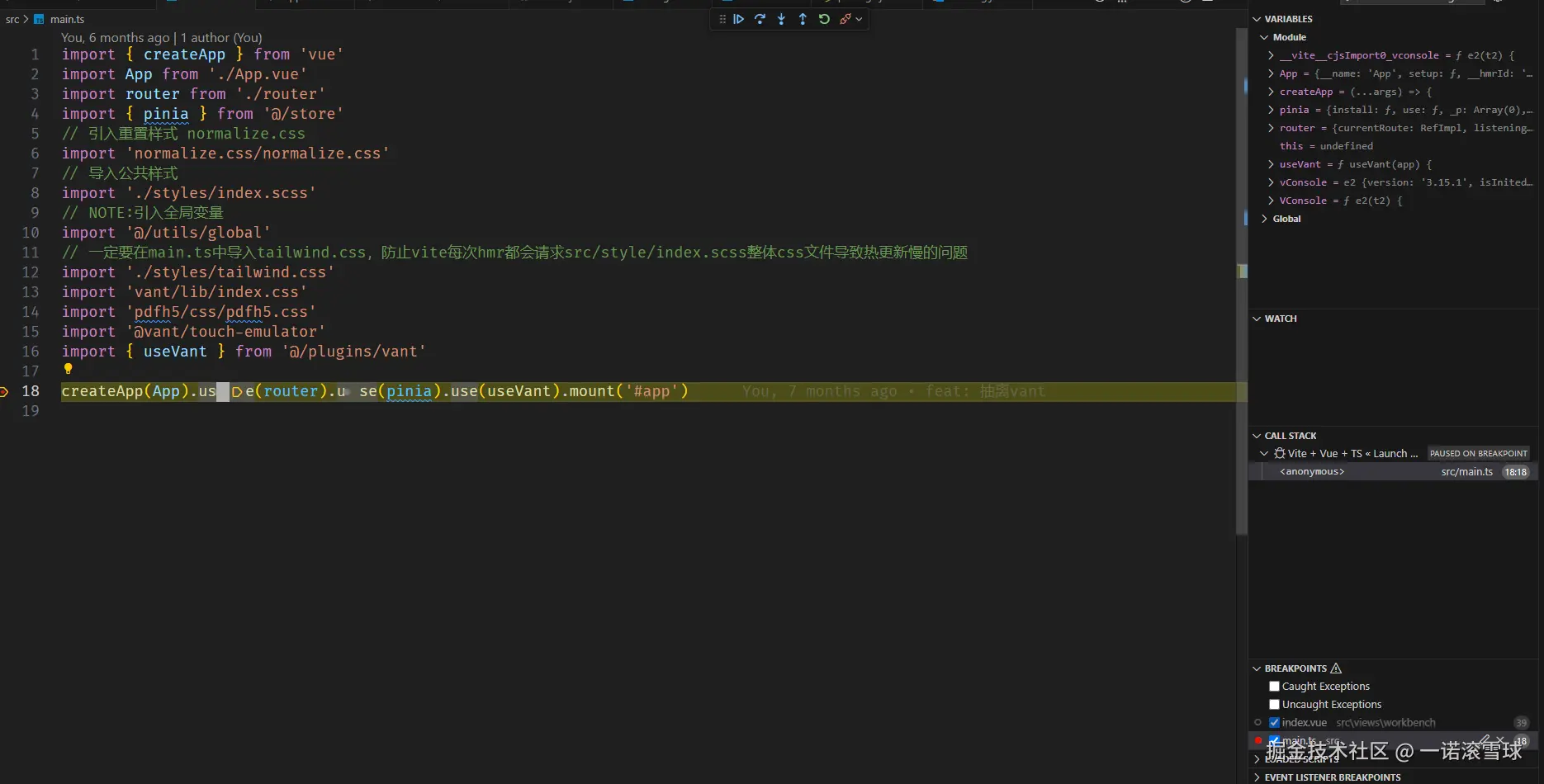Click the TypeScript file icon in breadcrumb
This screenshot has height=784, width=1544.
39,19
